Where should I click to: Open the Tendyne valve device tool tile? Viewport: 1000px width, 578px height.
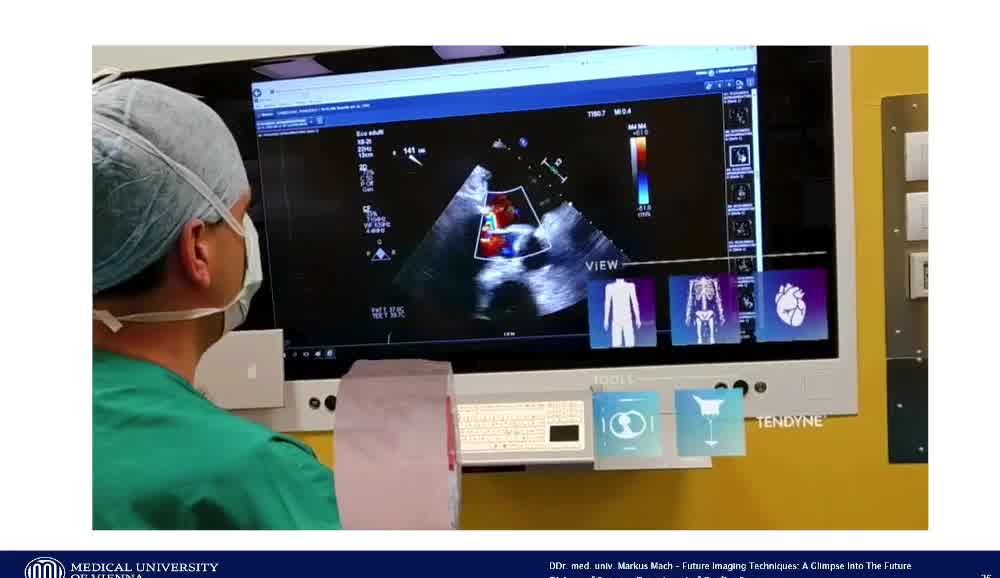709,421
